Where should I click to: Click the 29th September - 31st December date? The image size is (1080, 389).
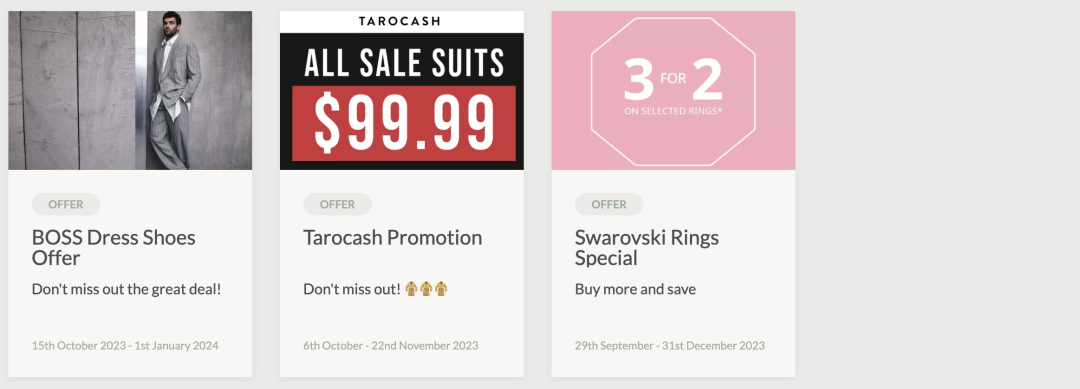pos(669,346)
